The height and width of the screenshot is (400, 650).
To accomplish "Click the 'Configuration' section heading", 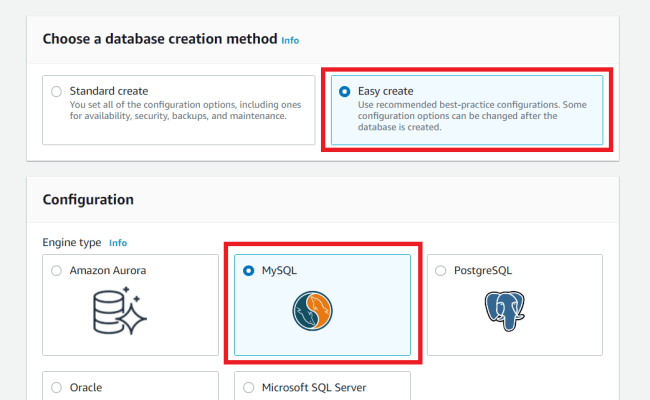I will (88, 199).
